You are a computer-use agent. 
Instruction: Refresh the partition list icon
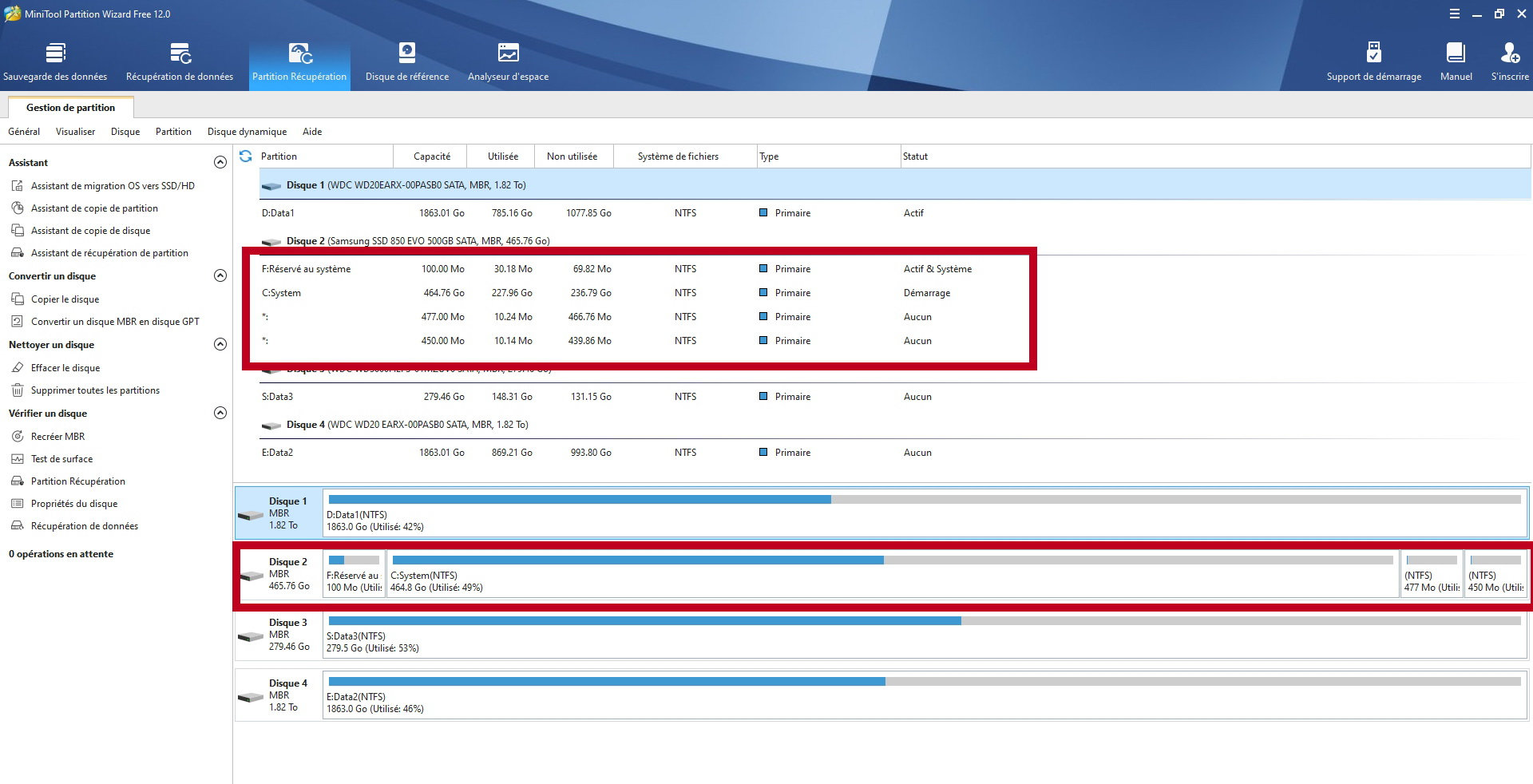pos(246,156)
